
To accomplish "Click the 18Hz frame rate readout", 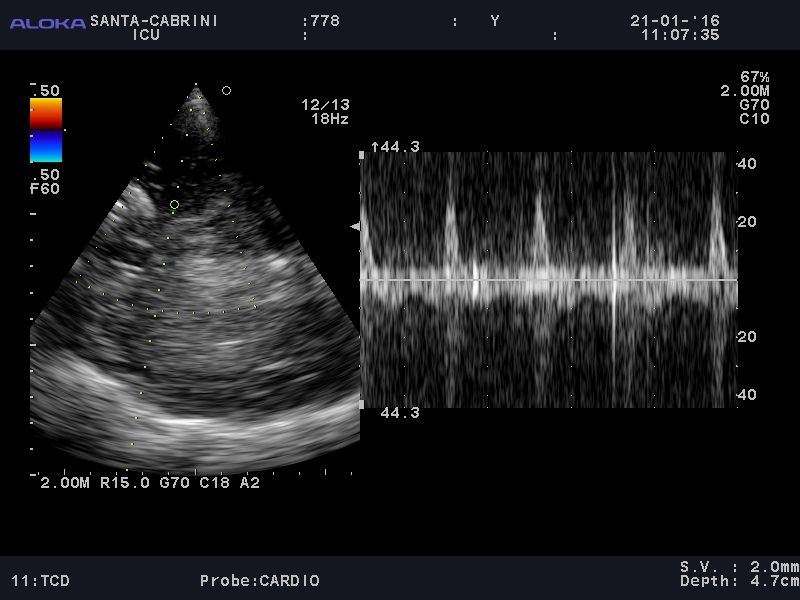I will (329, 118).
